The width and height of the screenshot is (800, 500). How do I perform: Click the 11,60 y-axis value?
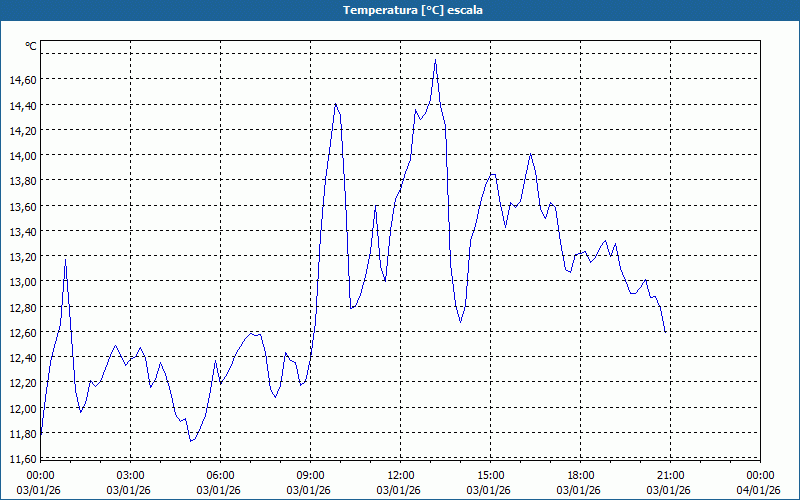pyautogui.click(x=23, y=459)
